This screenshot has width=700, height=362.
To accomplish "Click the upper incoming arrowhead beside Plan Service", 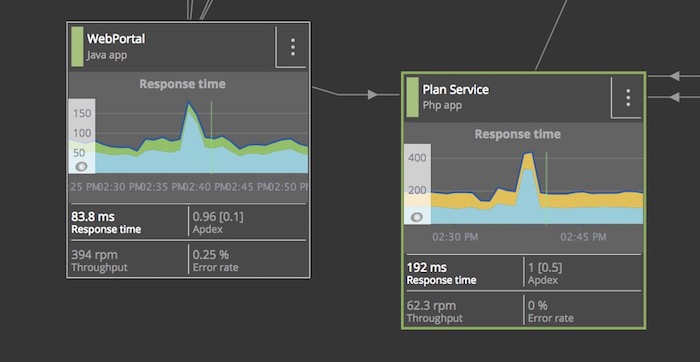I will coord(675,76).
